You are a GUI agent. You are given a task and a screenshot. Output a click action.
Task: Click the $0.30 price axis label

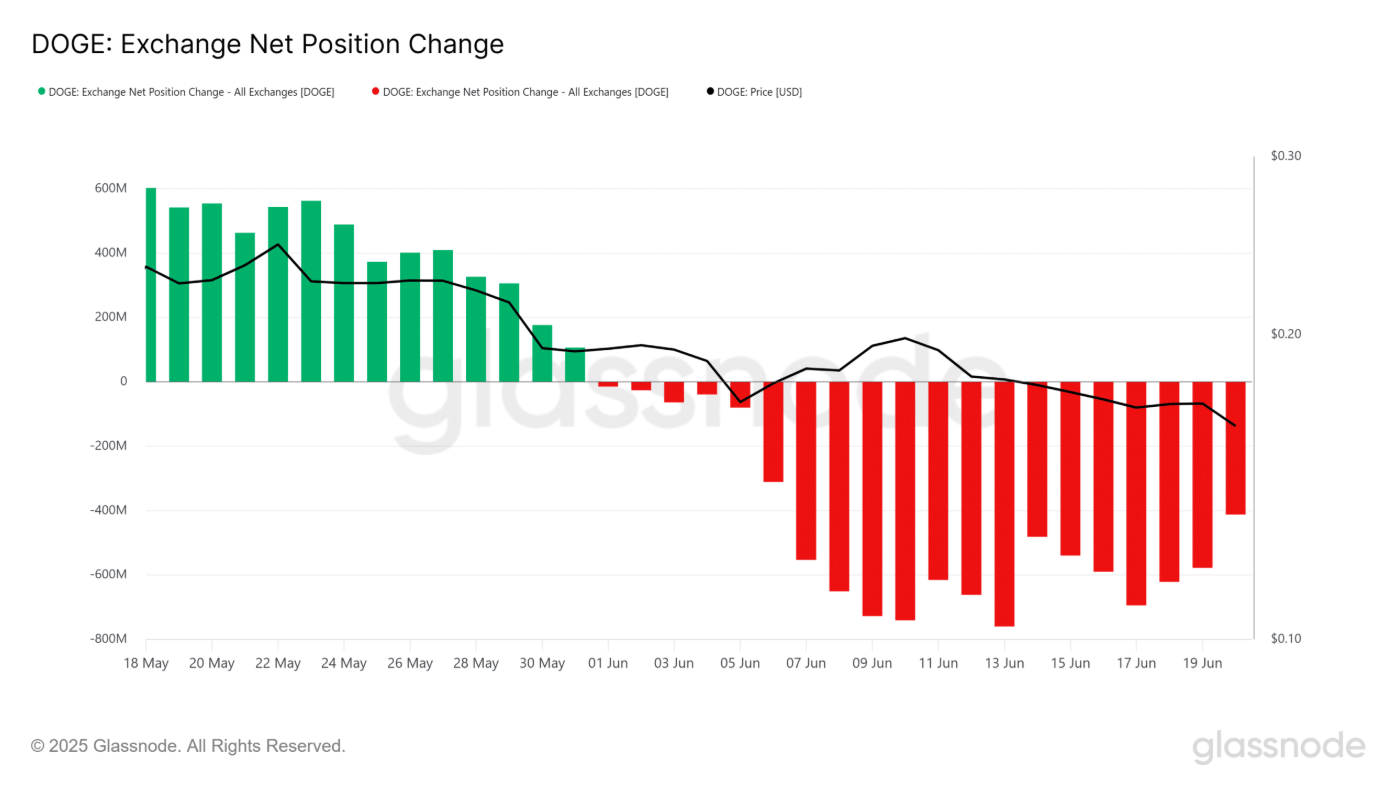1286,156
